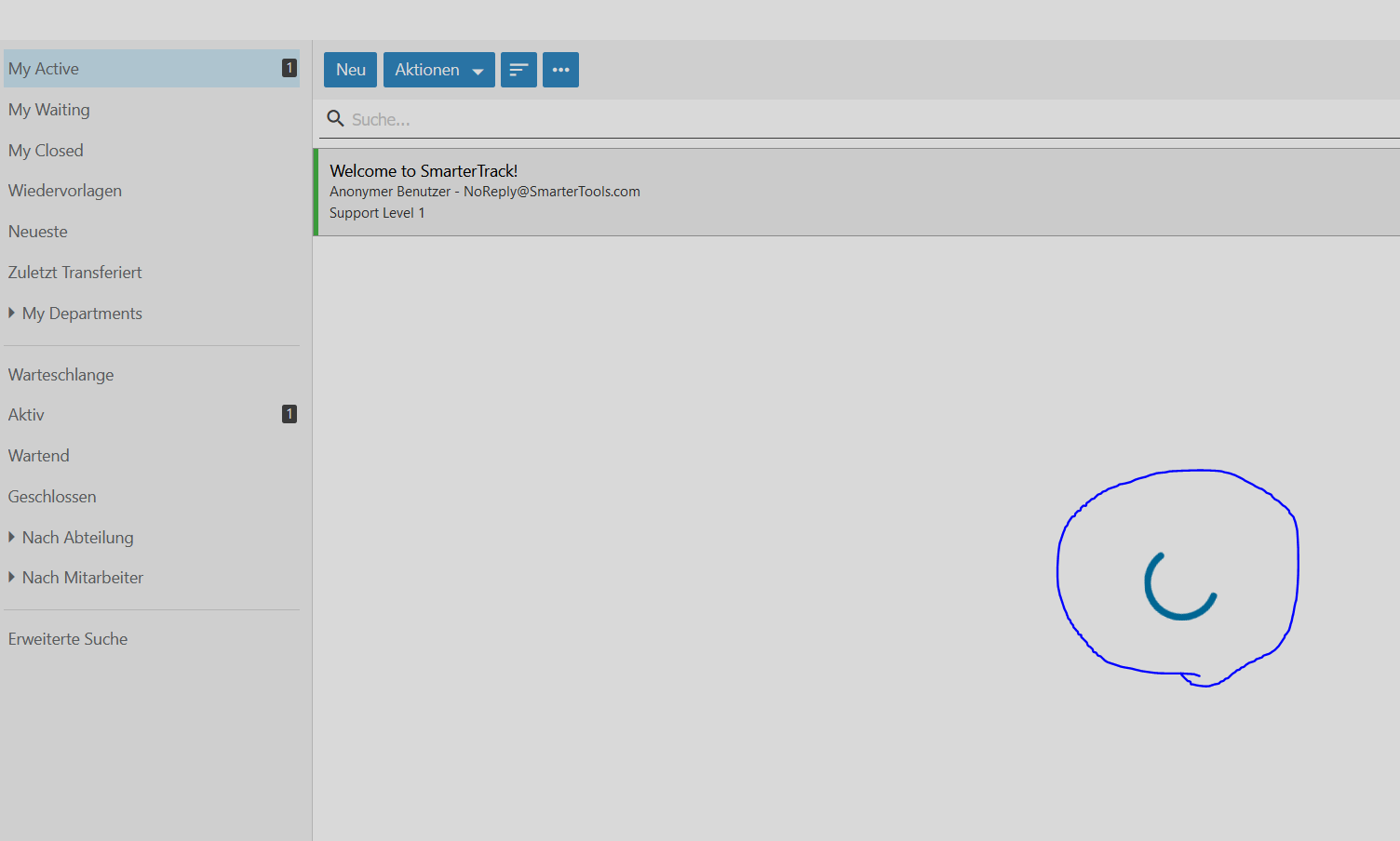Open the Welcome to SmarterTrack! ticket
This screenshot has height=841, width=1400.
424,171
